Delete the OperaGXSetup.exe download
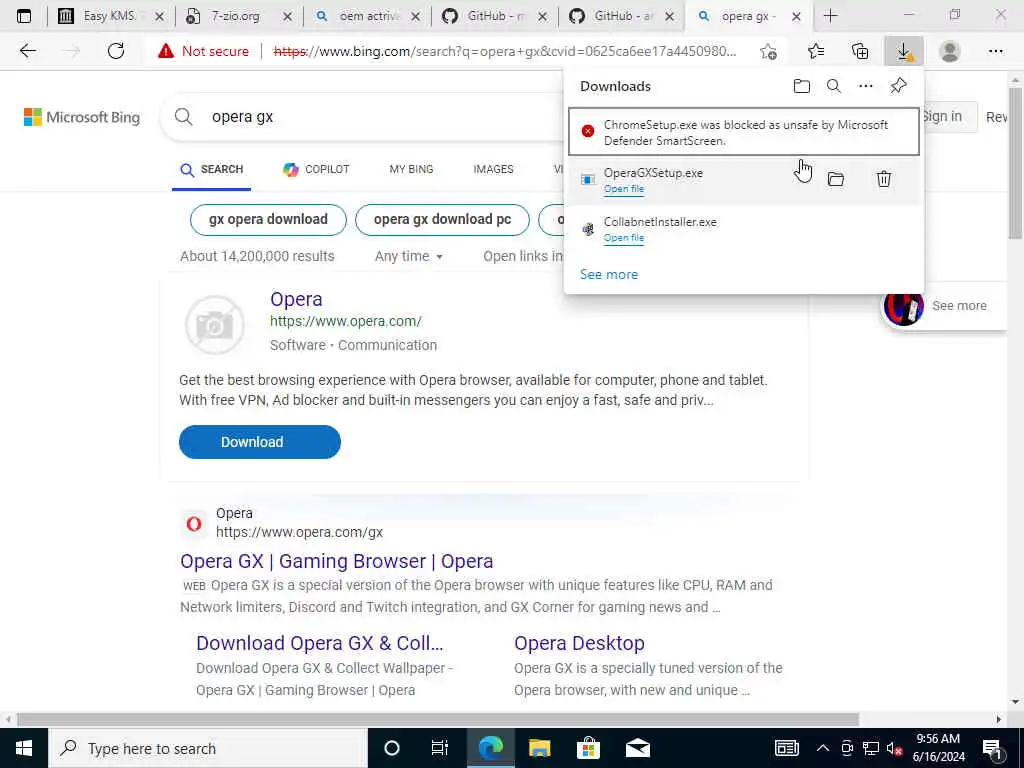The height and width of the screenshot is (768, 1024). [x=884, y=179]
